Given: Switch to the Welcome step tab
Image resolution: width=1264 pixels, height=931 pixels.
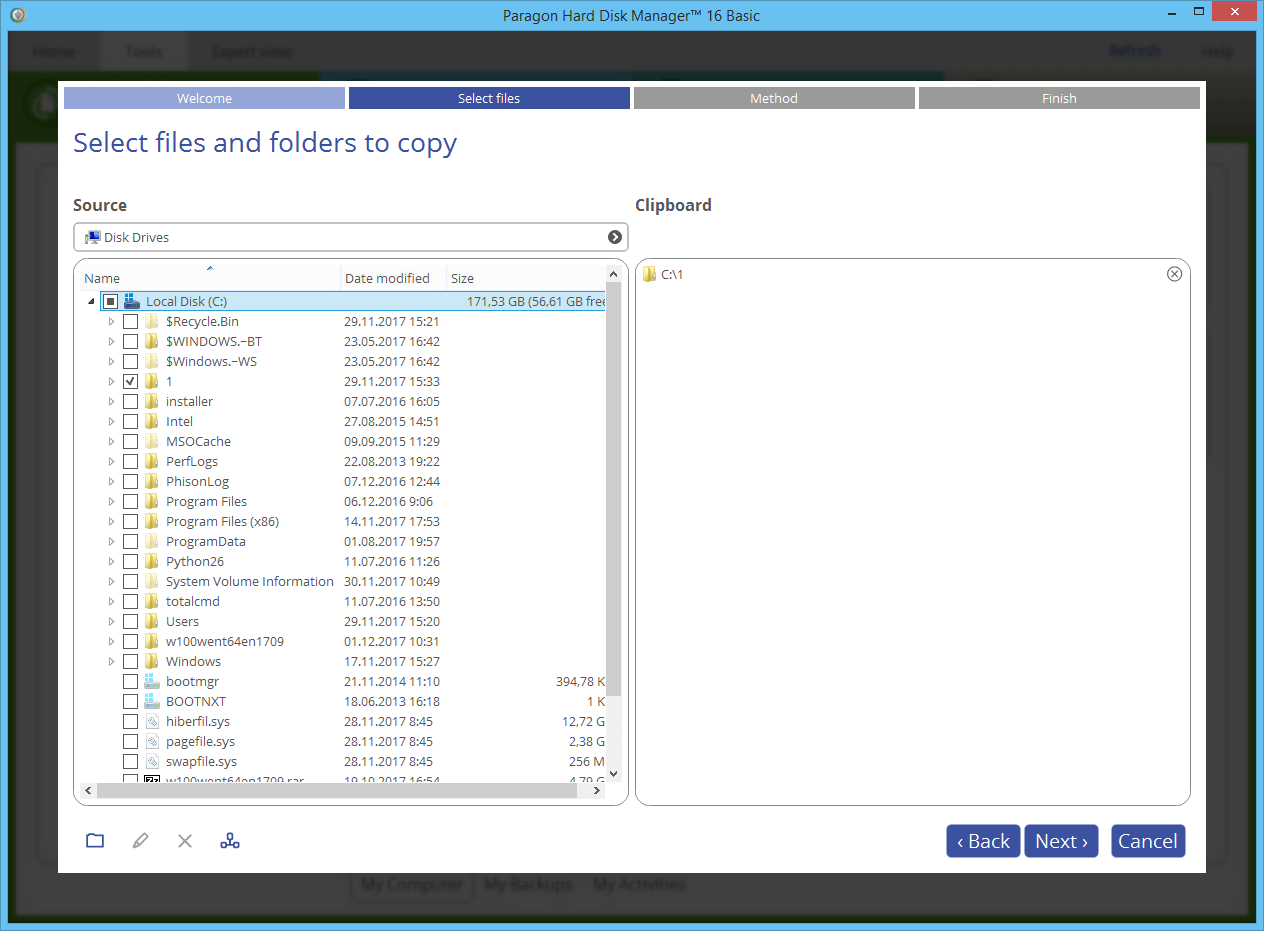Looking at the screenshot, I should pos(204,98).
